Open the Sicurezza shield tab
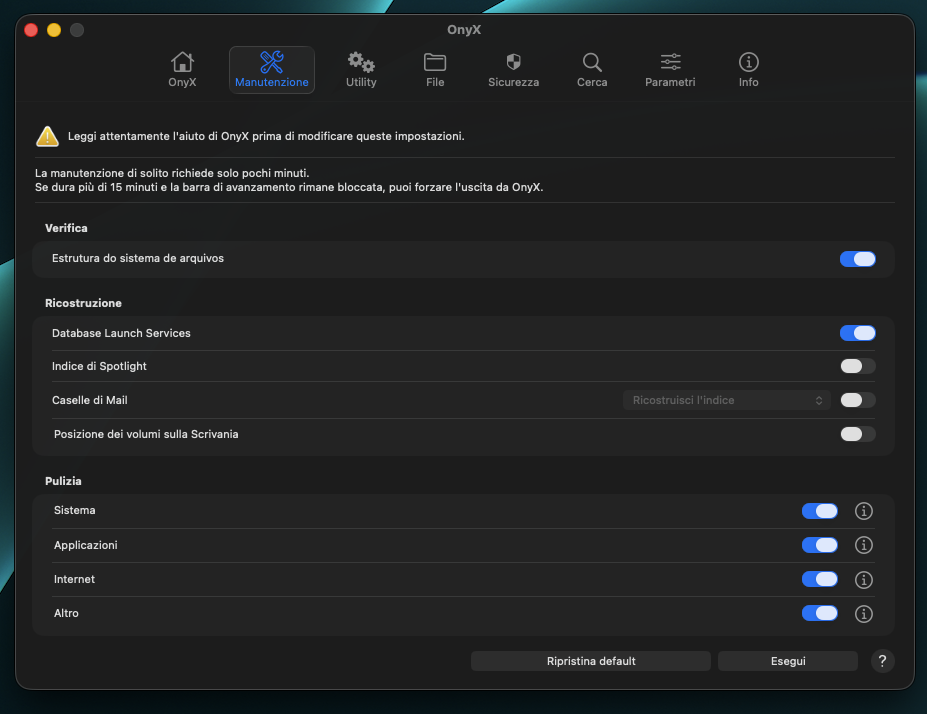Screen dimensions: 927x714 pos(513,70)
